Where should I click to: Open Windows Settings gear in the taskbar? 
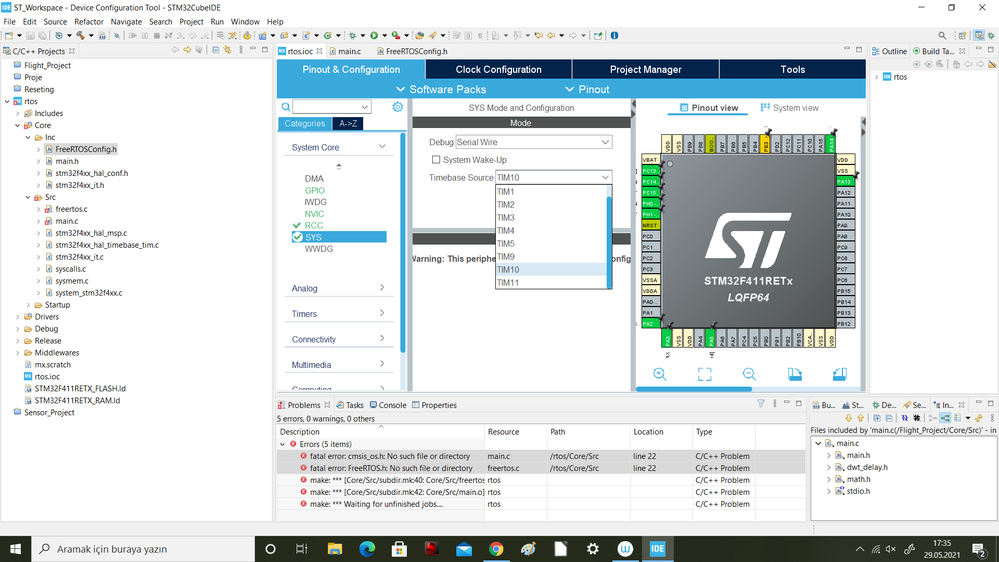tap(593, 549)
